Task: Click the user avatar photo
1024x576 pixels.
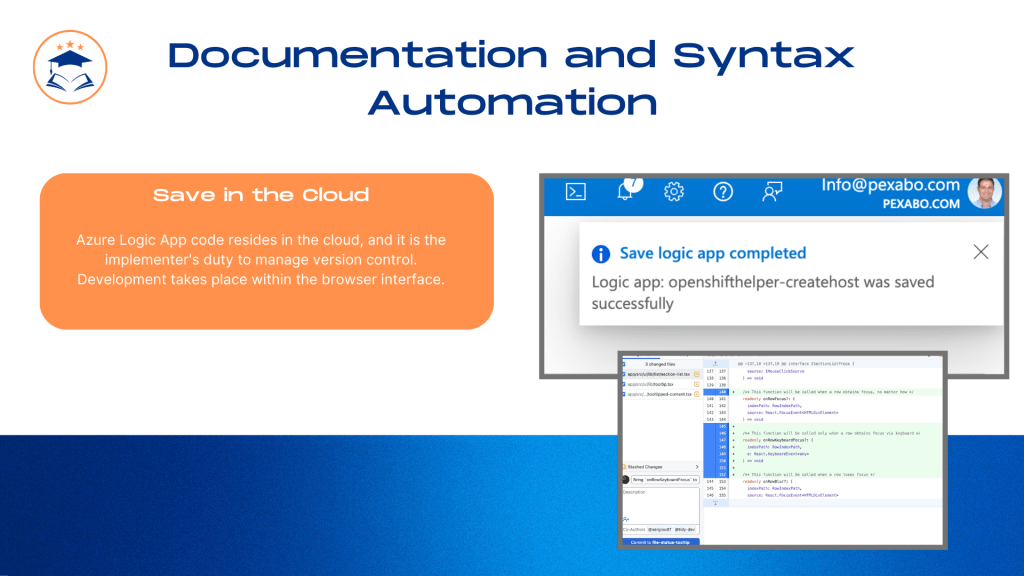Action: click(985, 193)
